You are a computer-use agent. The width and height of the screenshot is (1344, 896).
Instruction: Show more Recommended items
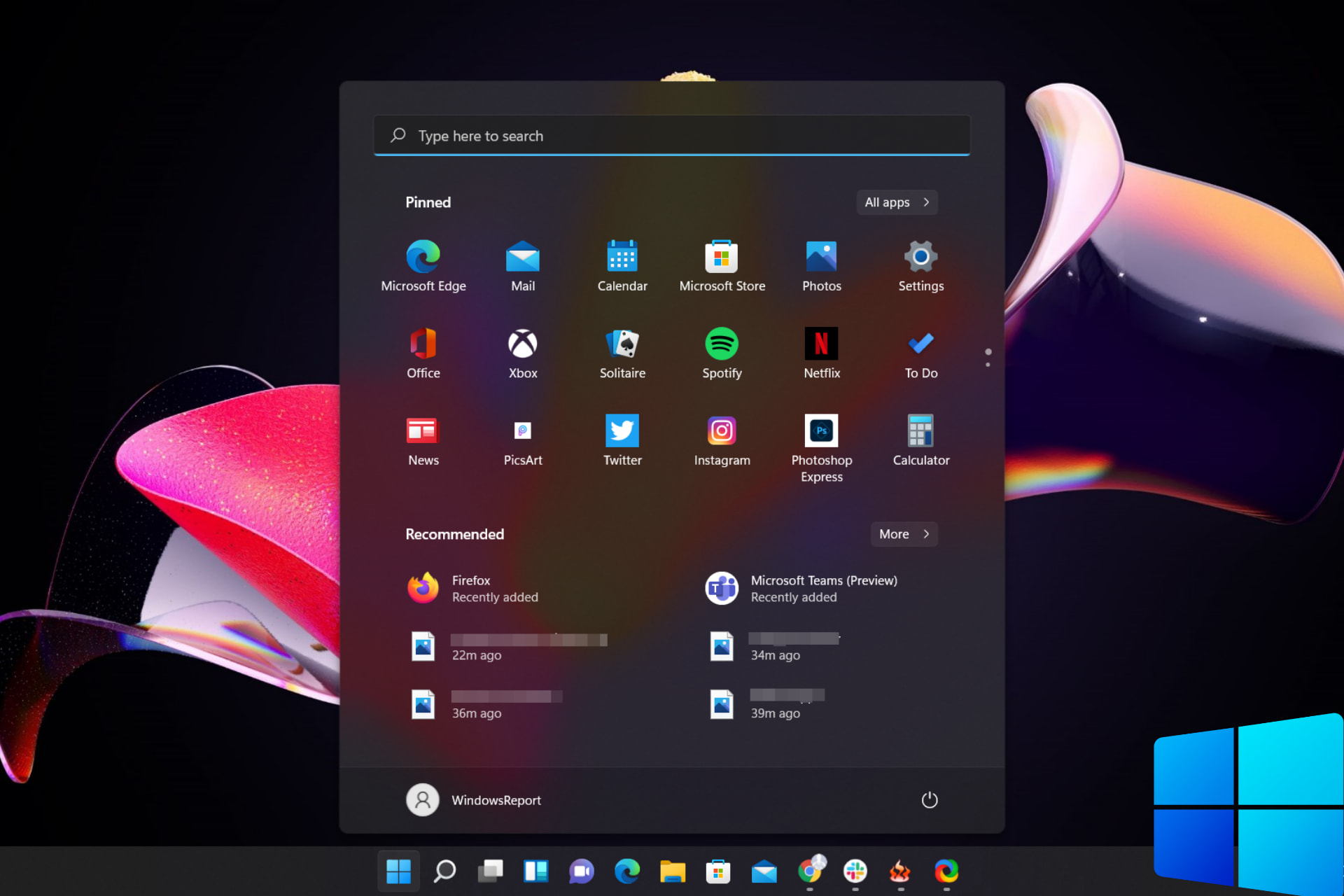click(904, 534)
